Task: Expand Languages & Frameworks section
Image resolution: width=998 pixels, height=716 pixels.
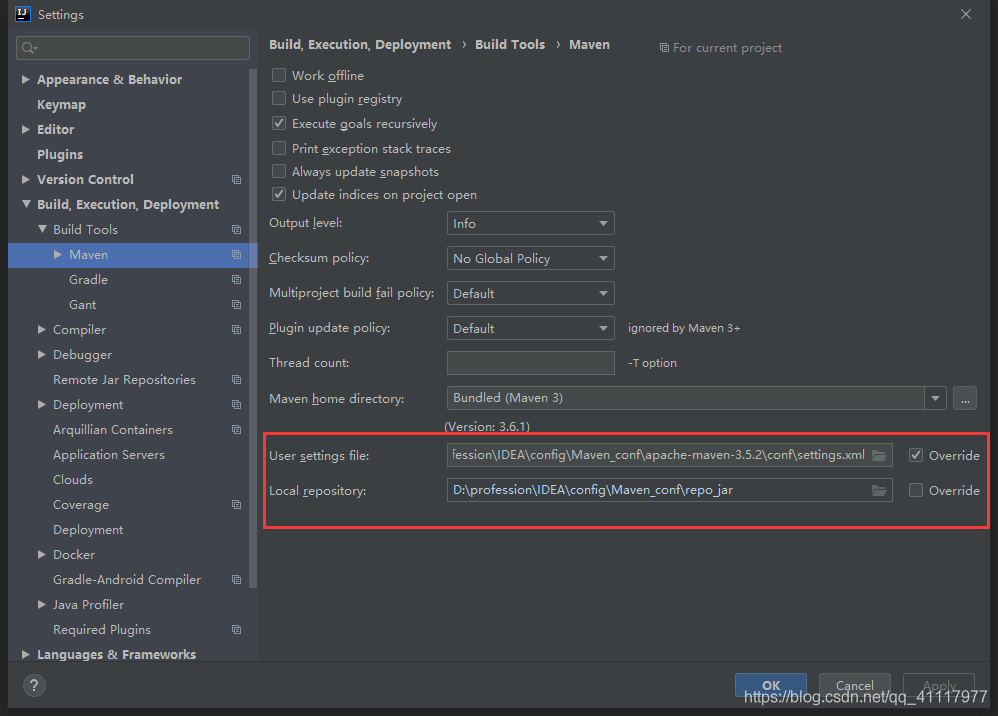Action: 25,654
